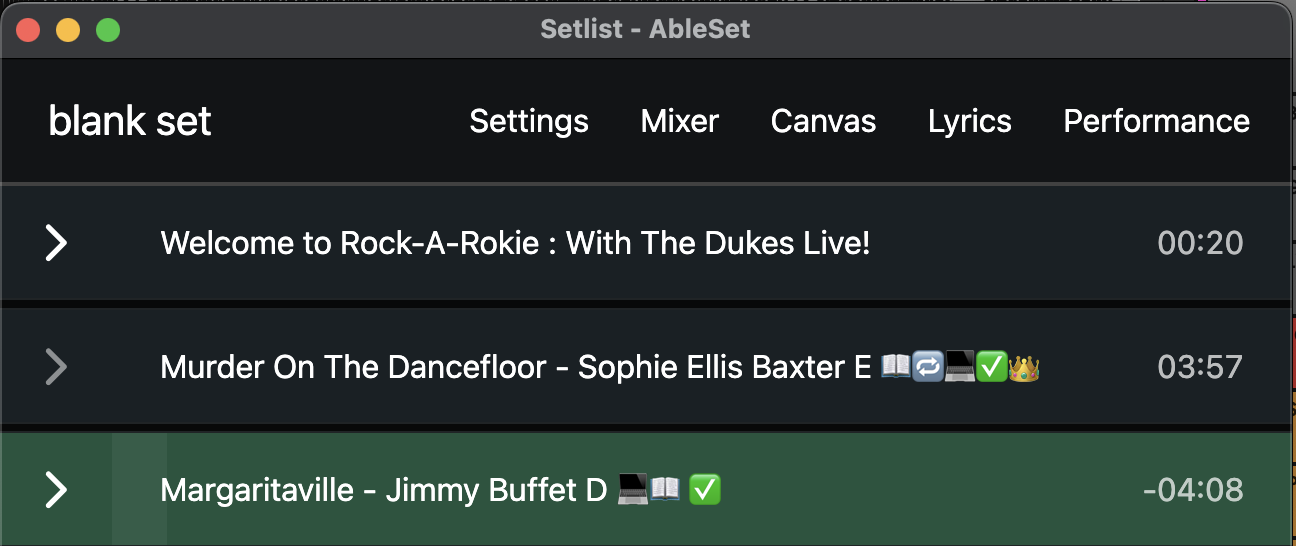Click the green checkmark on the Margaritaville row
The height and width of the screenshot is (546, 1296).
706,490
